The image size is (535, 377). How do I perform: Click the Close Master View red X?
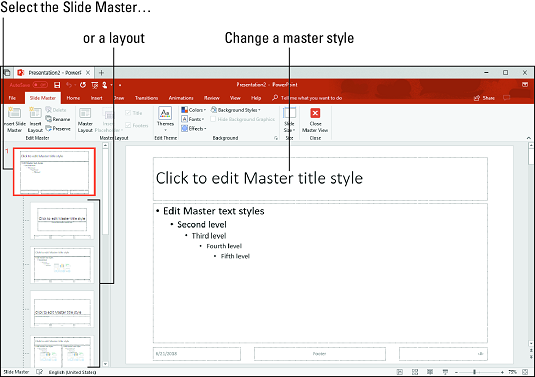click(315, 113)
